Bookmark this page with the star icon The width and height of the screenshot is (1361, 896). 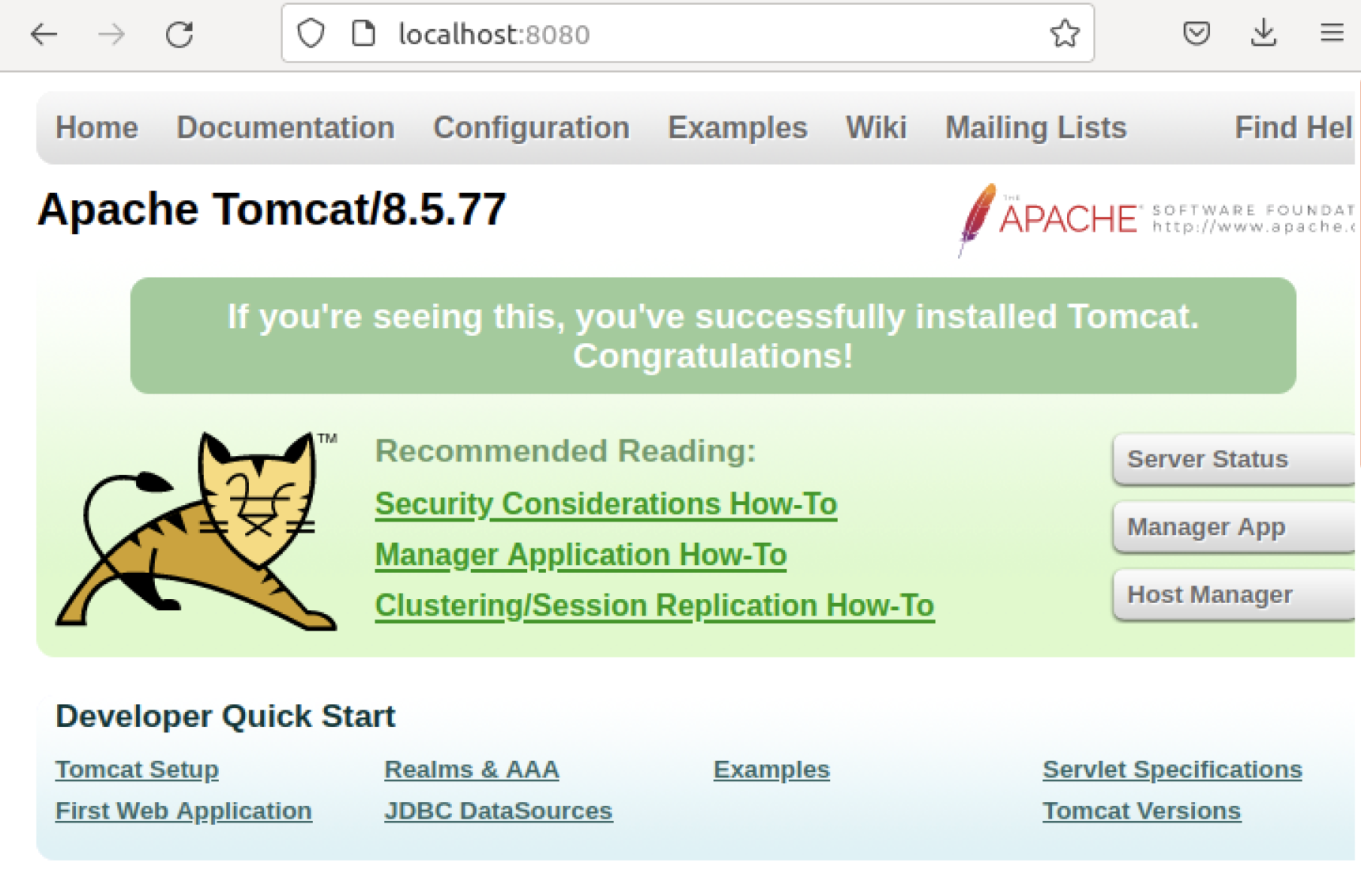click(1065, 33)
